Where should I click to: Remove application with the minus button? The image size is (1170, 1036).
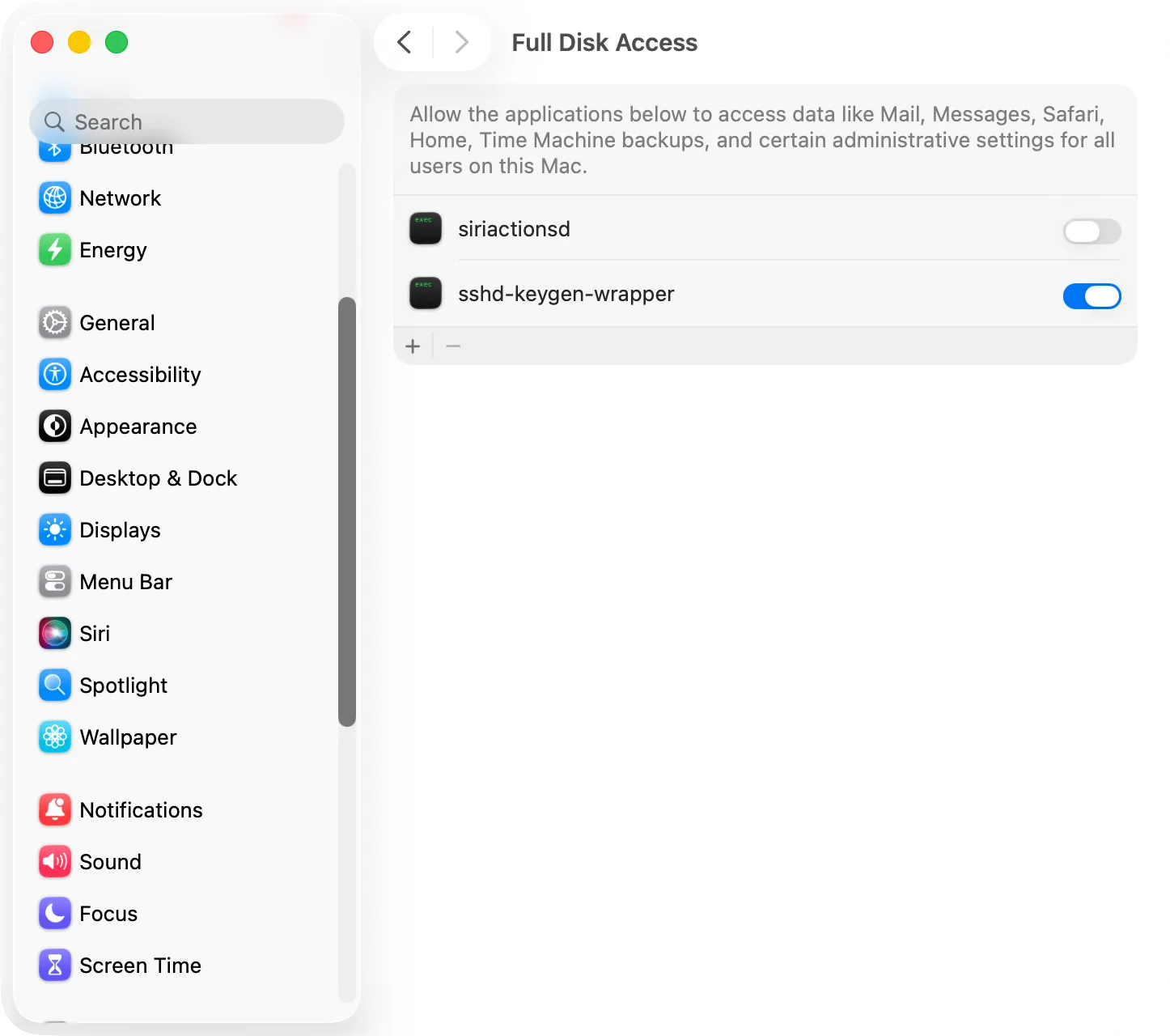[453, 346]
